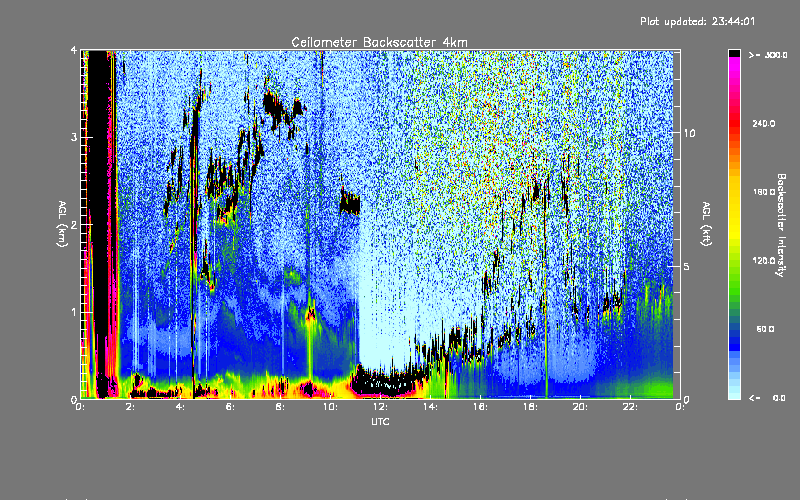Click the "2:" UTC tick label
The height and width of the screenshot is (500, 800).
coord(131,407)
